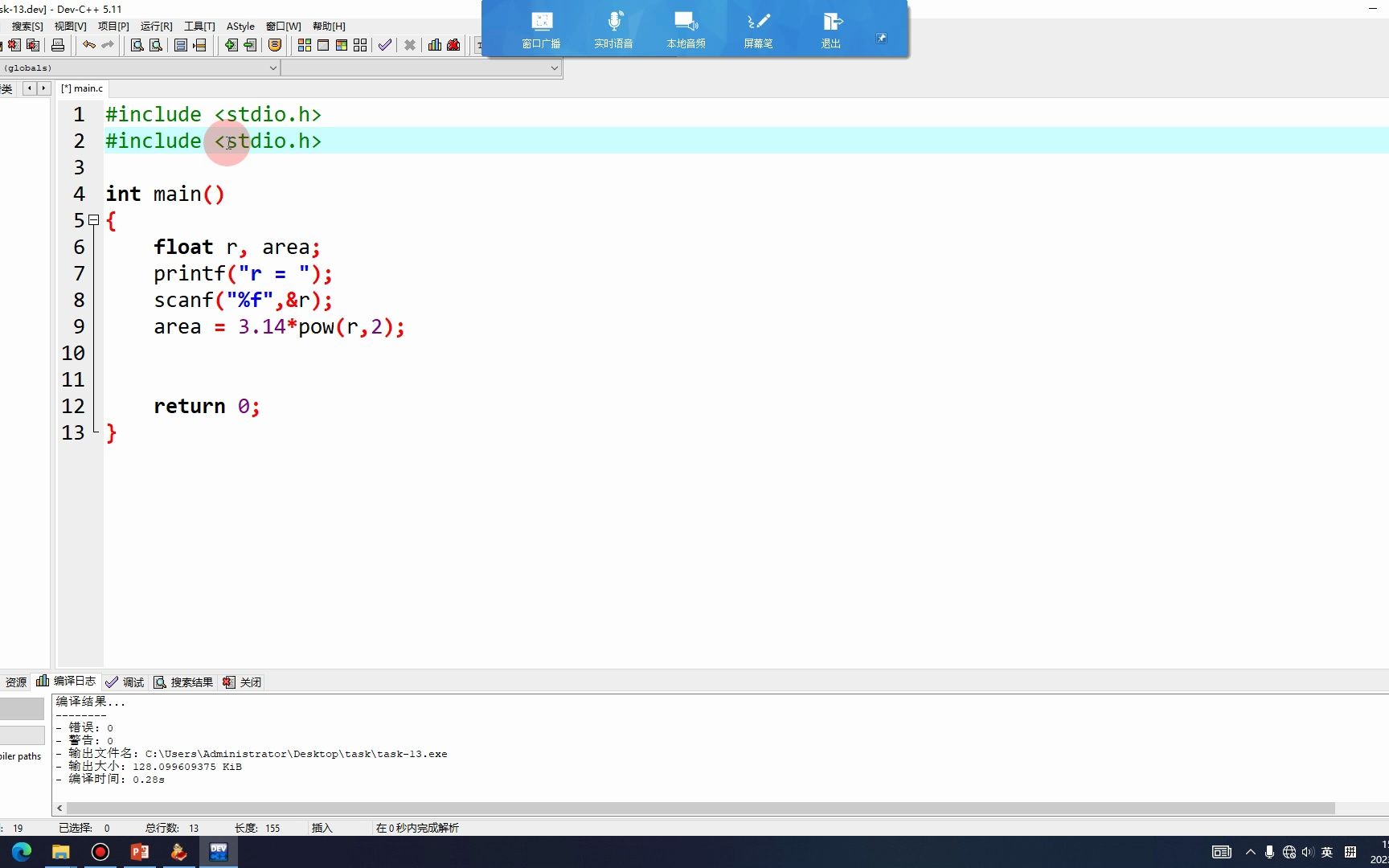Collapse the code fold at line 5
Screen dimensions: 1389x868
[93, 219]
